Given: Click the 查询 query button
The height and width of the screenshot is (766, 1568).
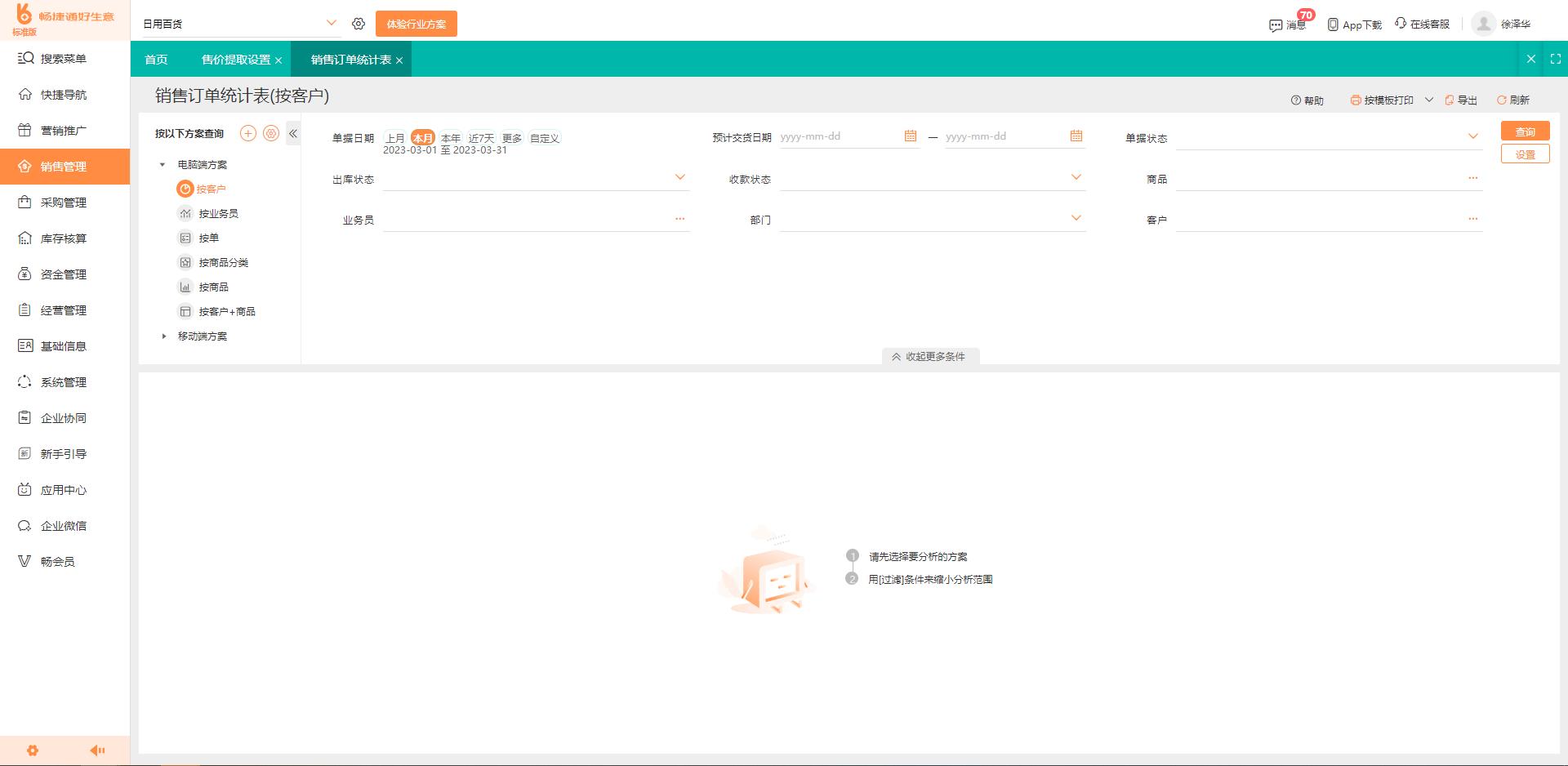Looking at the screenshot, I should [x=1526, y=131].
